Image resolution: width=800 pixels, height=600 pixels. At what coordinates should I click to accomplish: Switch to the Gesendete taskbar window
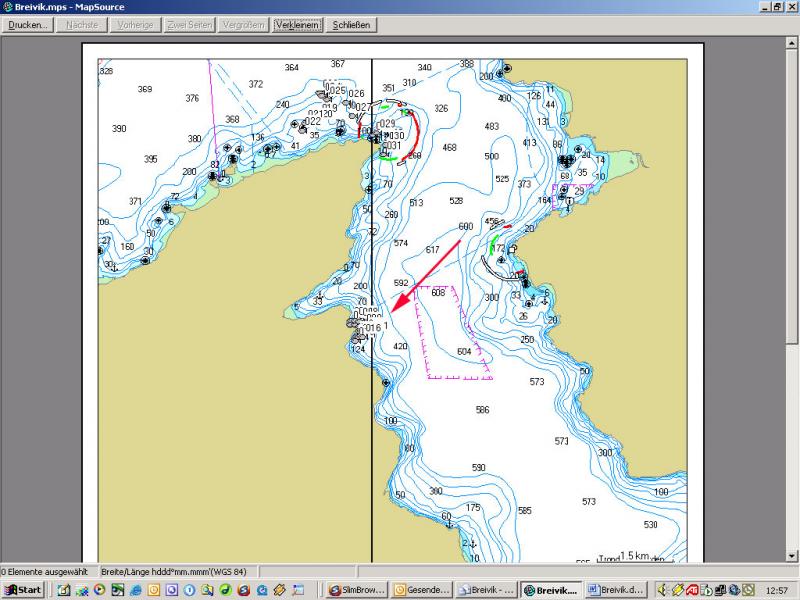click(421, 590)
